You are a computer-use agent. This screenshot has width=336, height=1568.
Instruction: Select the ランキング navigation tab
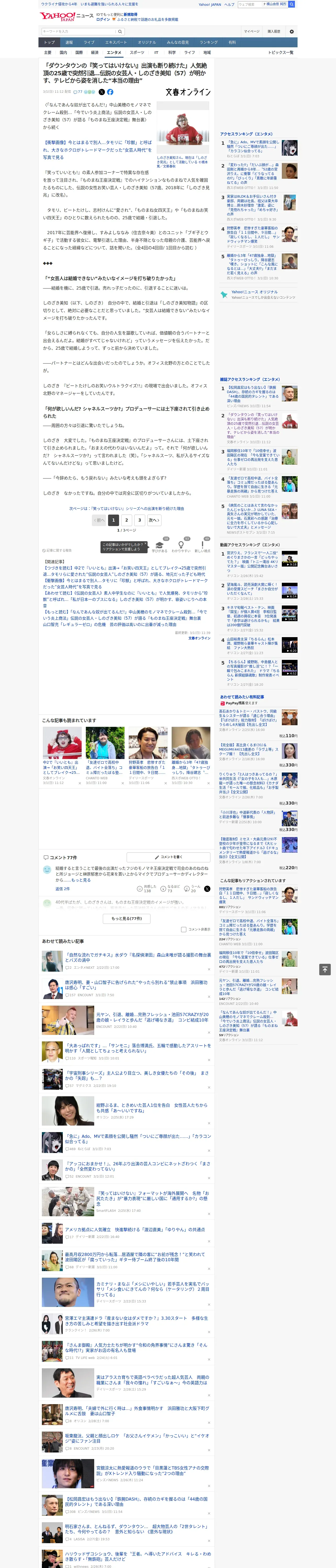click(x=209, y=43)
